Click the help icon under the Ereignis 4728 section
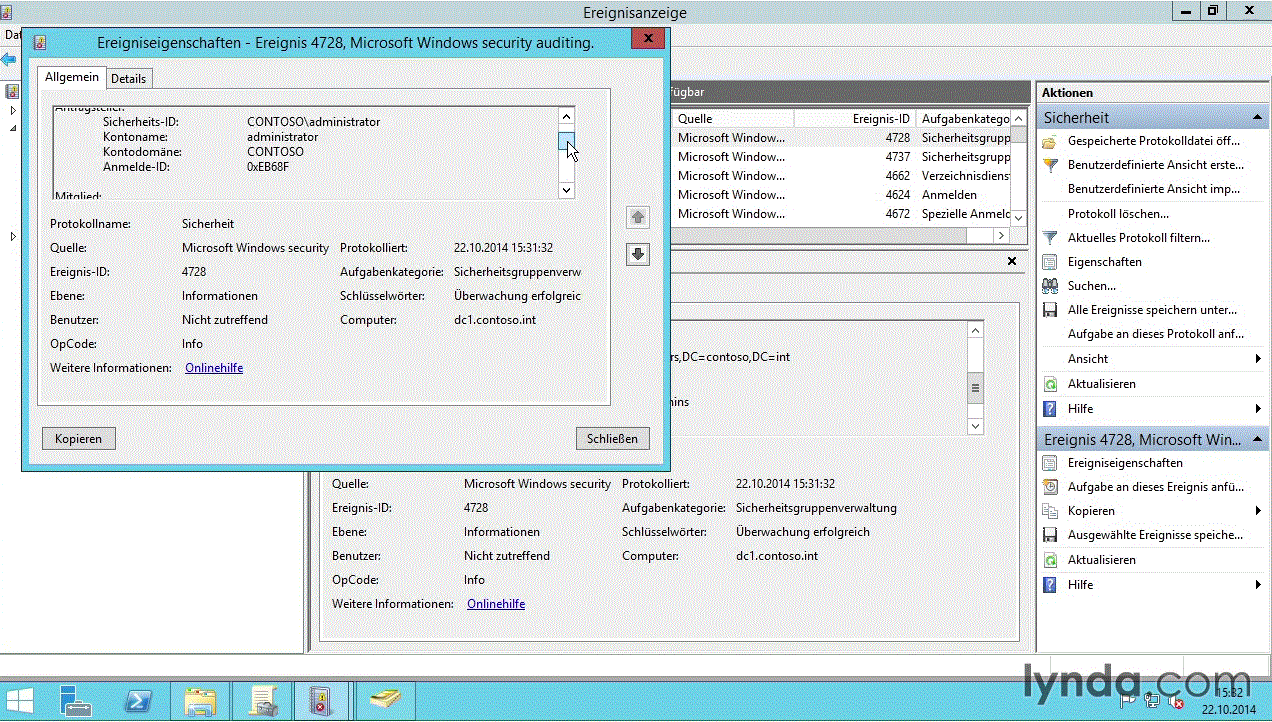 coord(1049,585)
